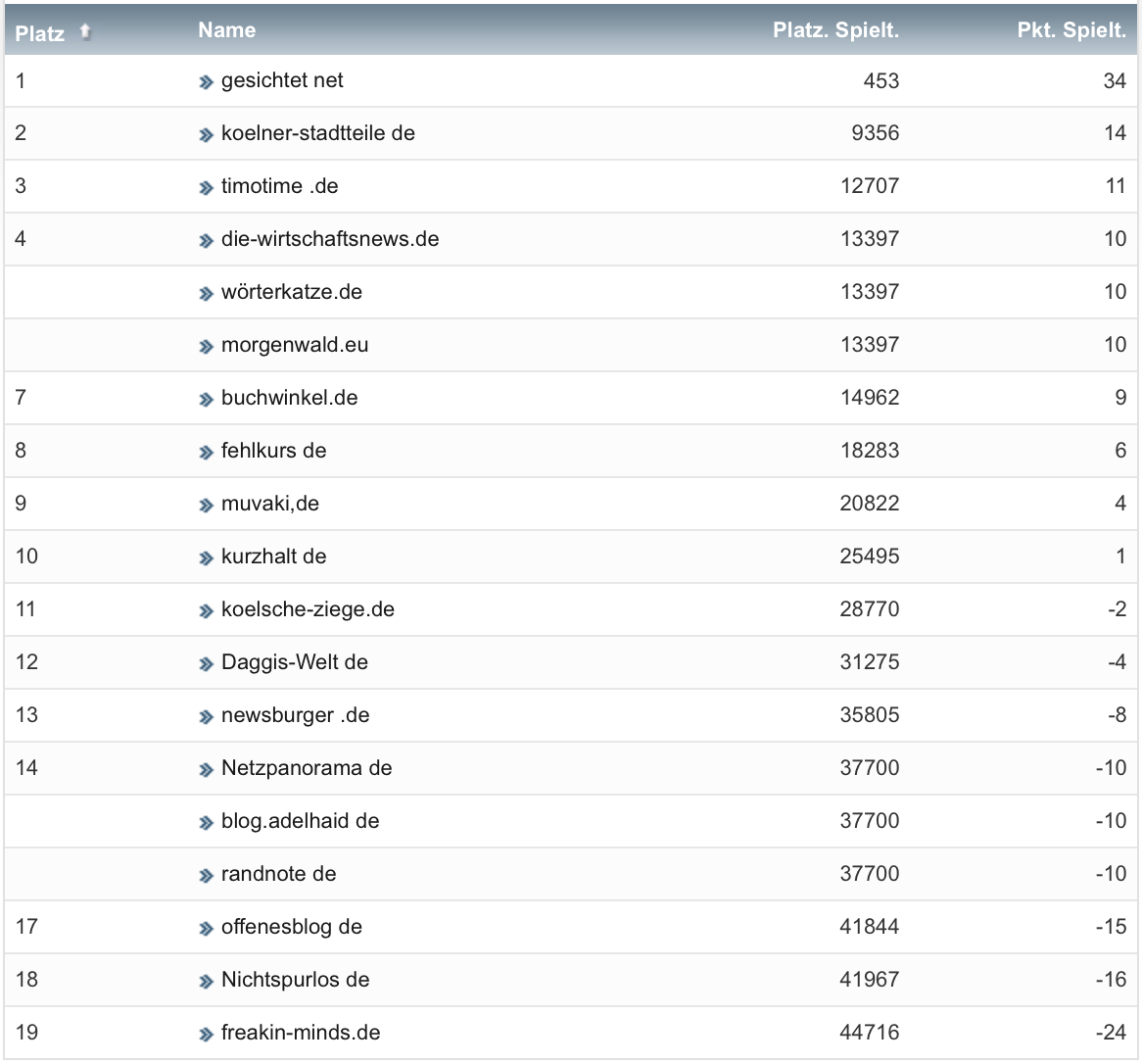Screen dimensions: 1142x1064
Task: Open the blog.adelhaid de link
Action: pos(300,821)
